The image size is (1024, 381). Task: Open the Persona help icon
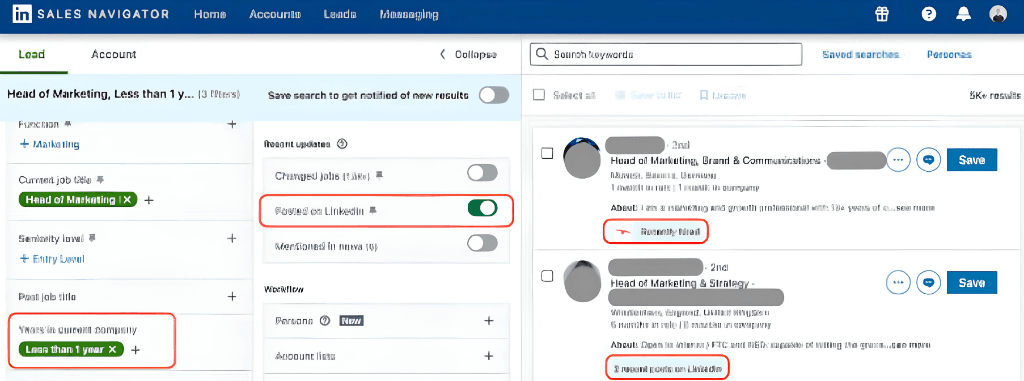[x=325, y=321]
